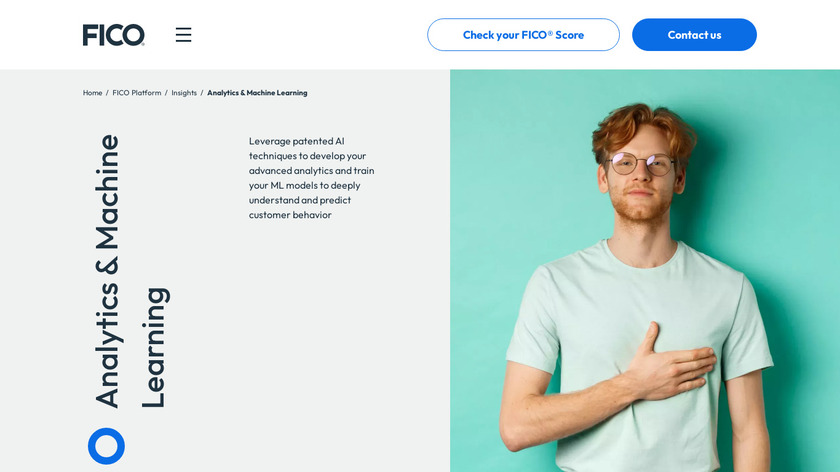Select the Insights breadcrumb link
840x472 pixels.
184,93
